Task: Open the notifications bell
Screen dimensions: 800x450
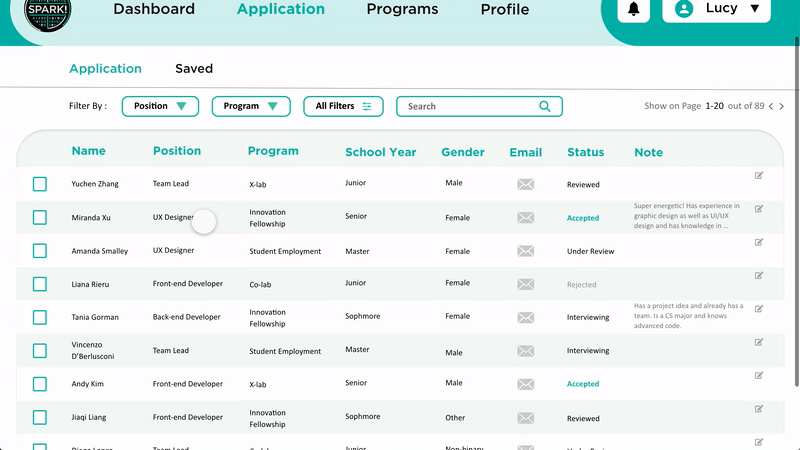Action: [633, 9]
